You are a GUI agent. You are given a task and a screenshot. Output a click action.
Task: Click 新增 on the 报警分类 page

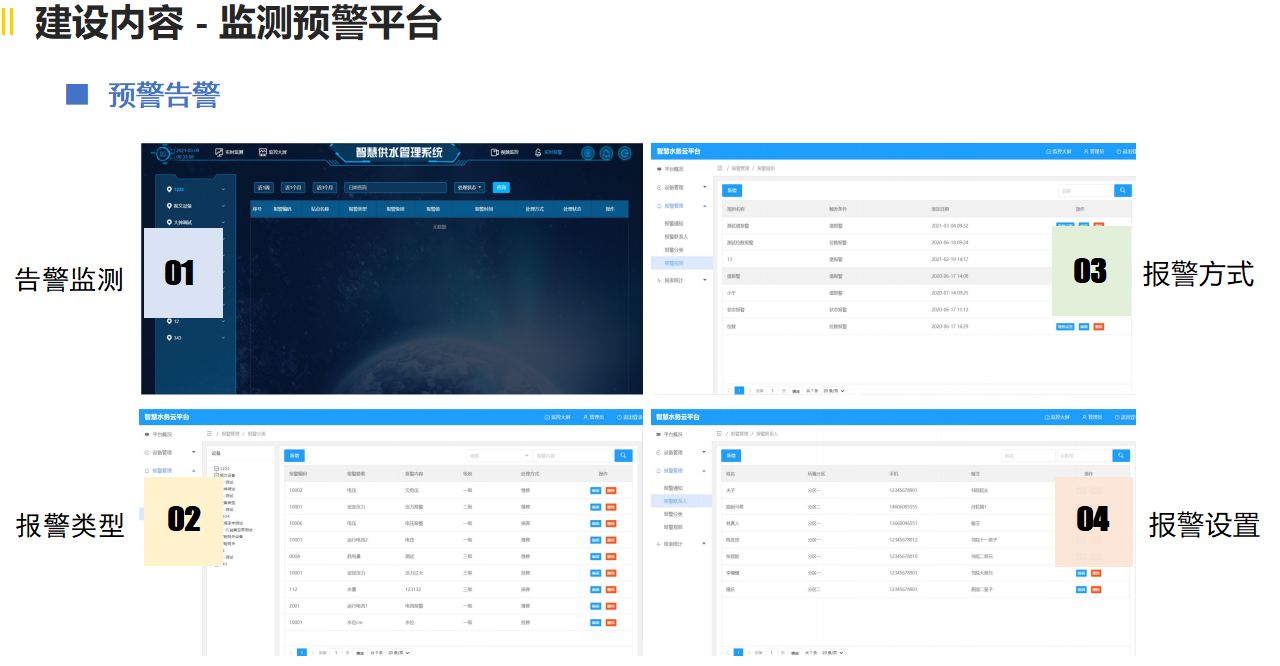click(x=295, y=455)
